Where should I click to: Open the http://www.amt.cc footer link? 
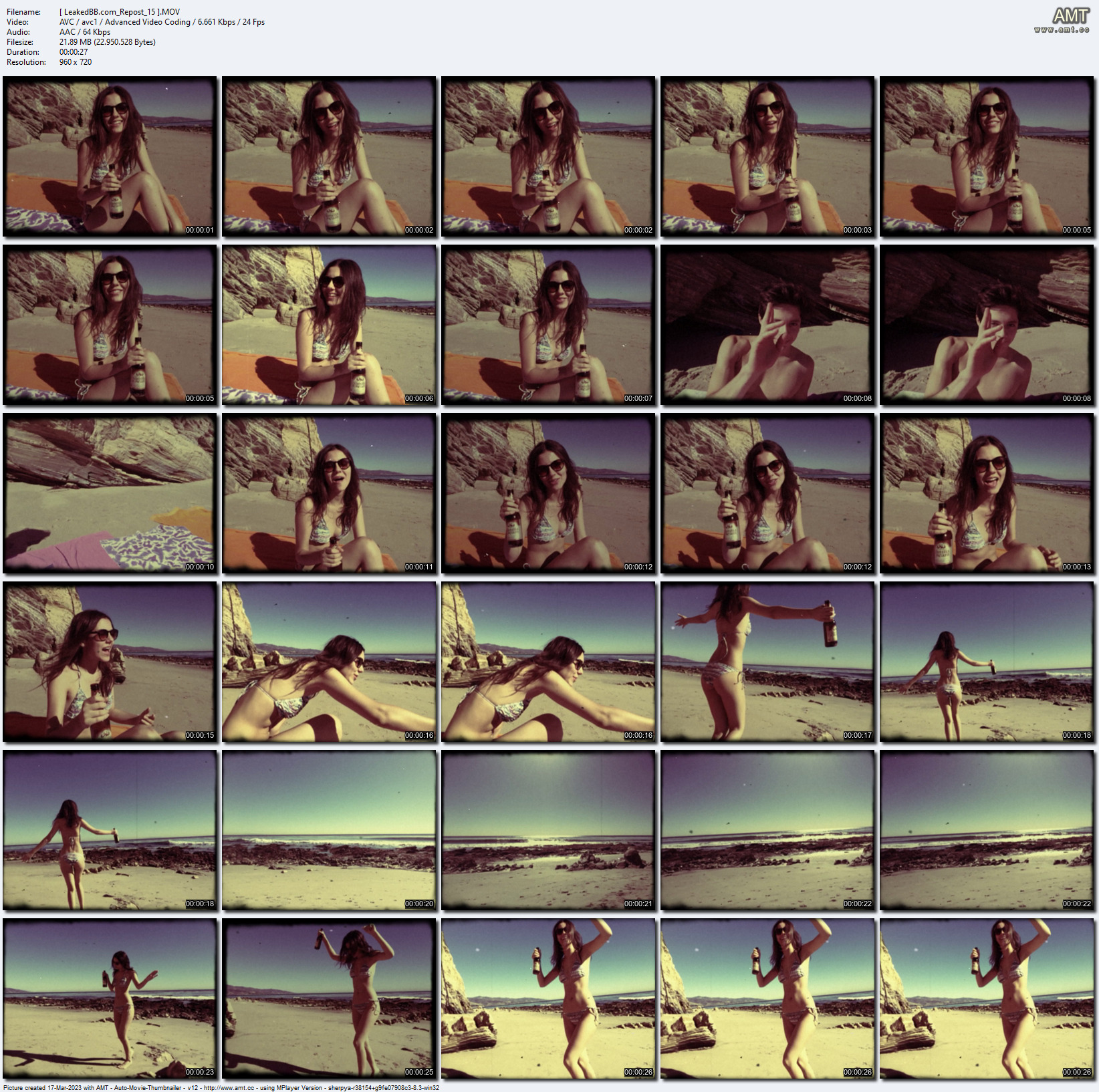tap(229, 1088)
